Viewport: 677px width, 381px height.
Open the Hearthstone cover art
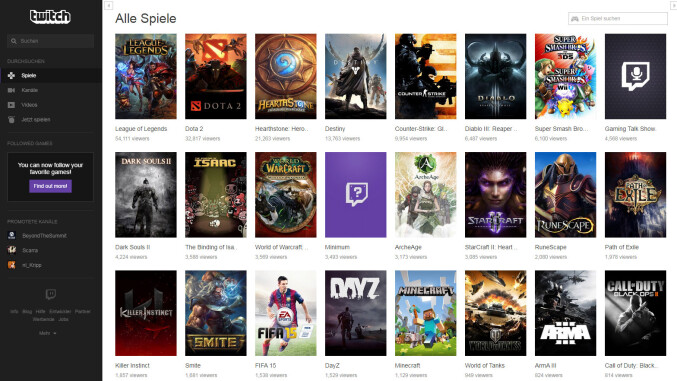(286, 76)
